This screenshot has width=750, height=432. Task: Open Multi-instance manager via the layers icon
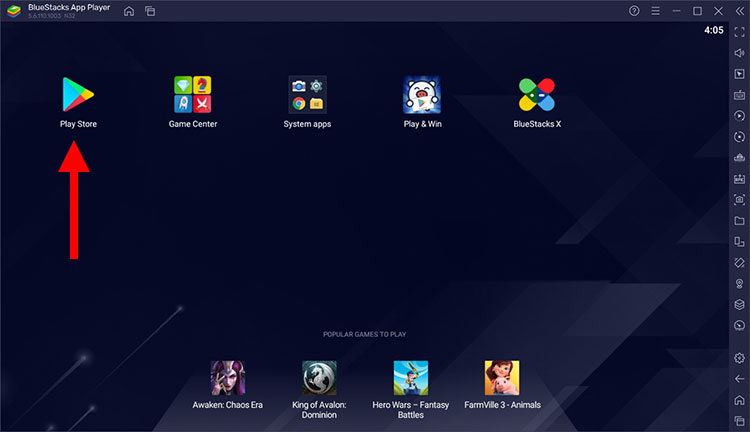(x=739, y=304)
